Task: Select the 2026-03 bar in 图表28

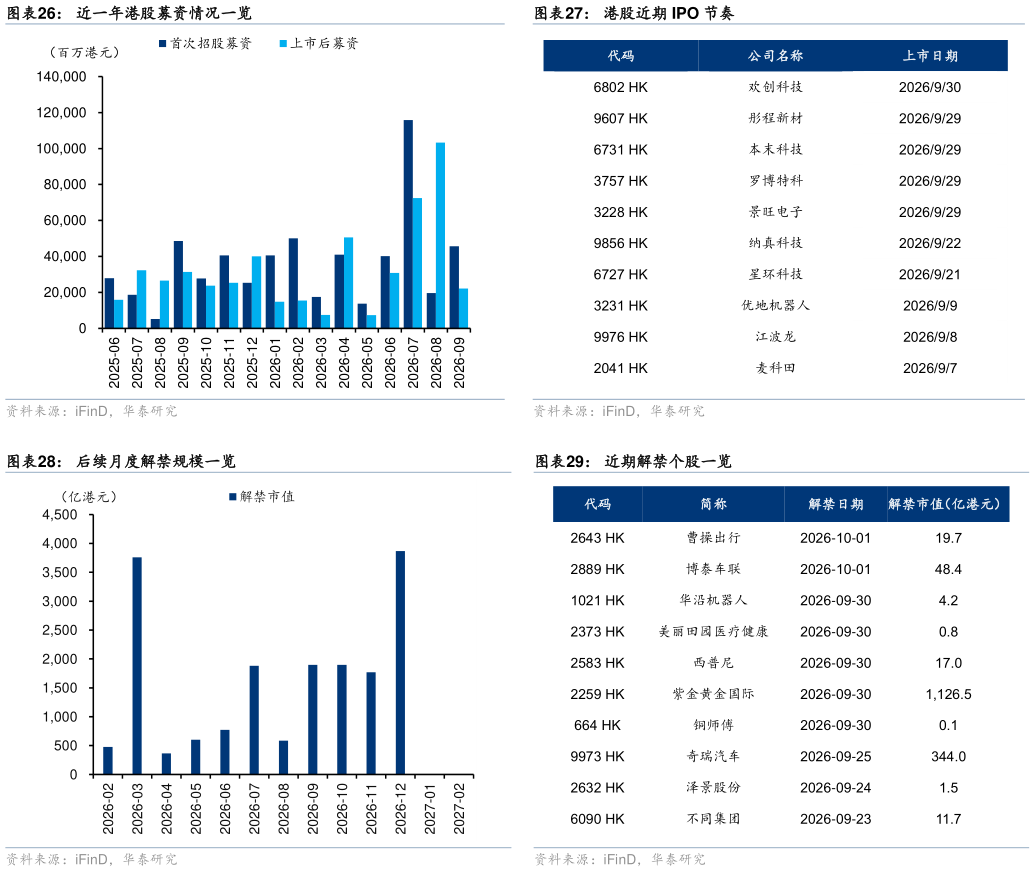Action: click(137, 665)
